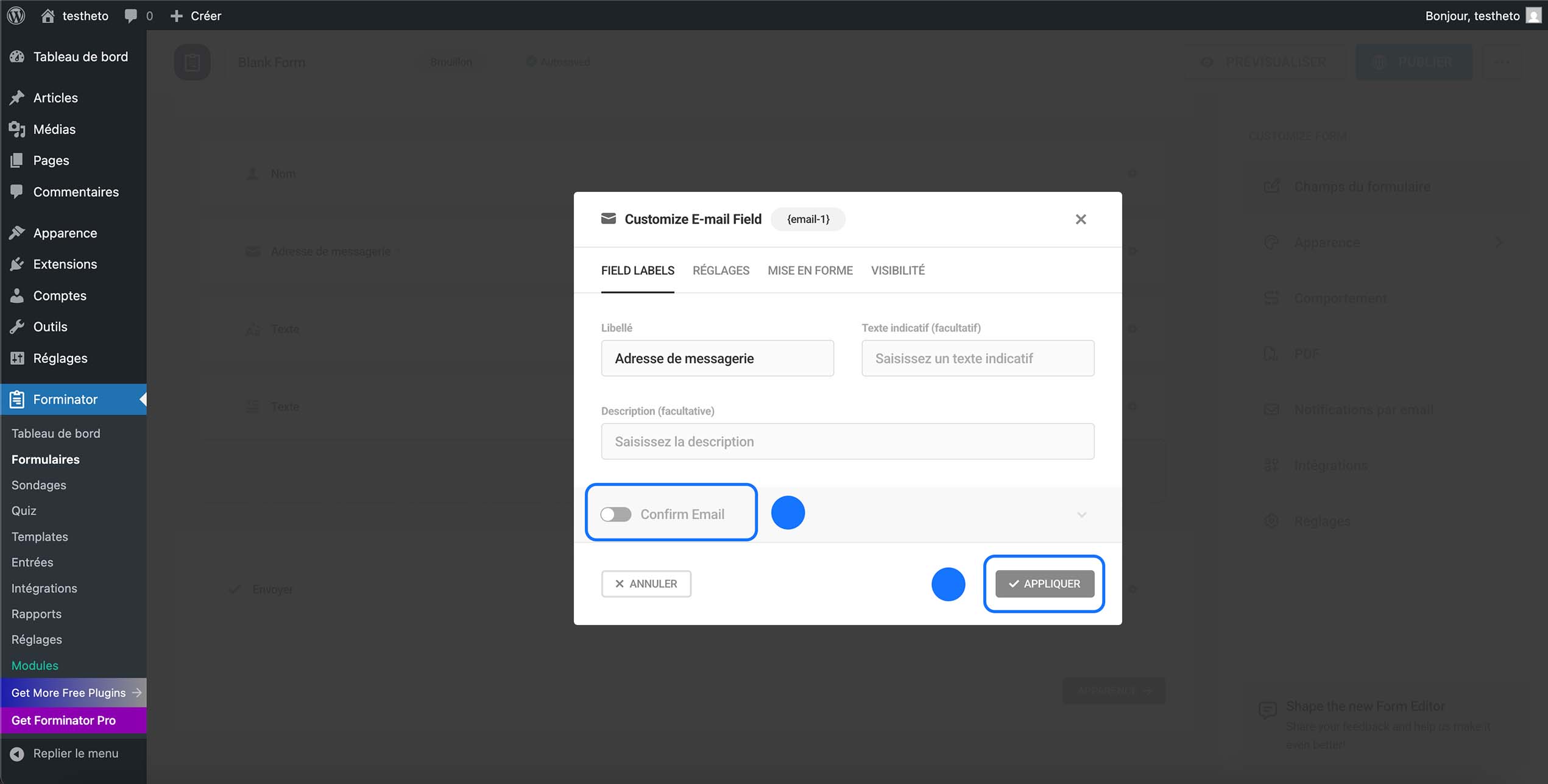Select the Articles pin icon in the sidebar
This screenshot has width=1548, height=784.
[x=18, y=97]
